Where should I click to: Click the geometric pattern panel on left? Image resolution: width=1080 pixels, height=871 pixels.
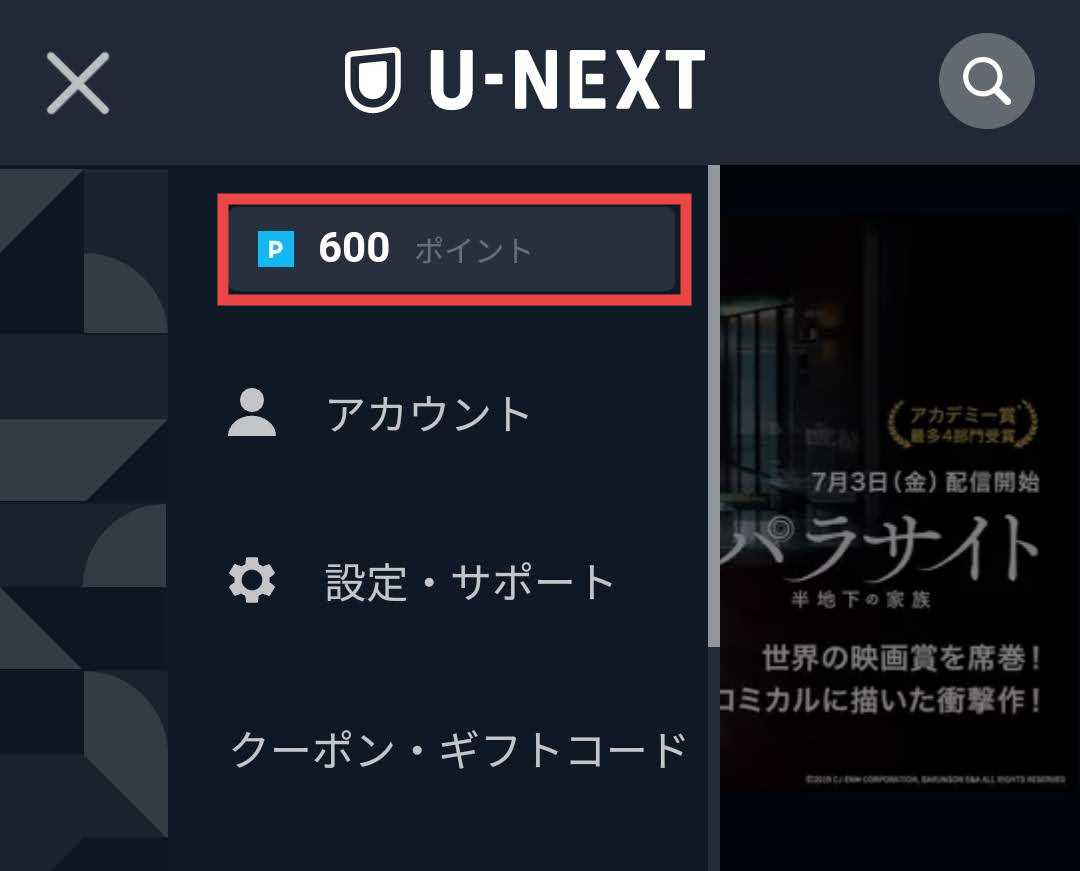[84, 518]
